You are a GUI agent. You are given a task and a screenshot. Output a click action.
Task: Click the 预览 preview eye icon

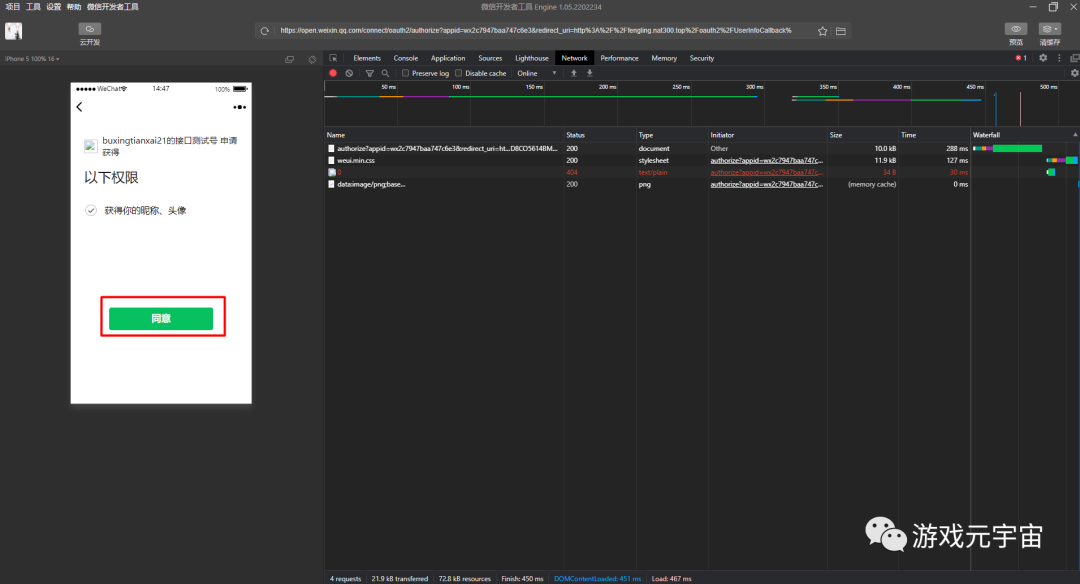pos(1016,29)
